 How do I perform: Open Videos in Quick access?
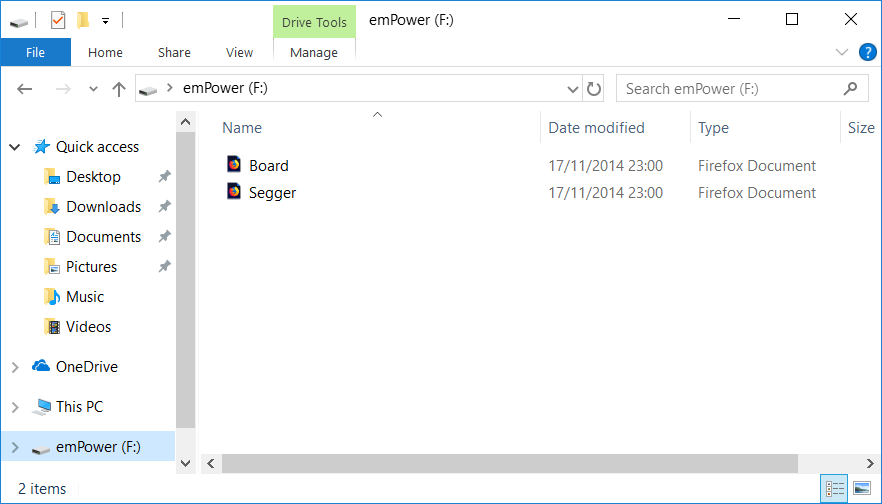tap(88, 326)
